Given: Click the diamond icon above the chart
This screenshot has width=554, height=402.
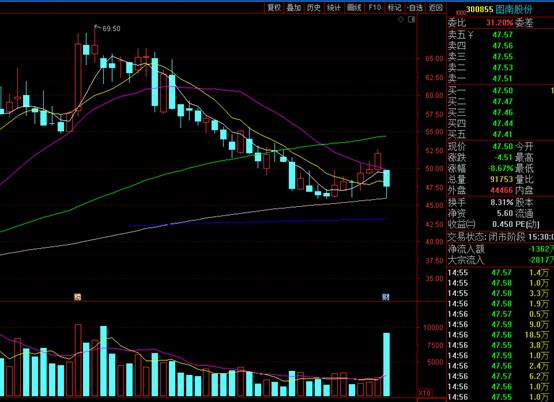Looking at the screenshot, I should [x=401, y=19].
